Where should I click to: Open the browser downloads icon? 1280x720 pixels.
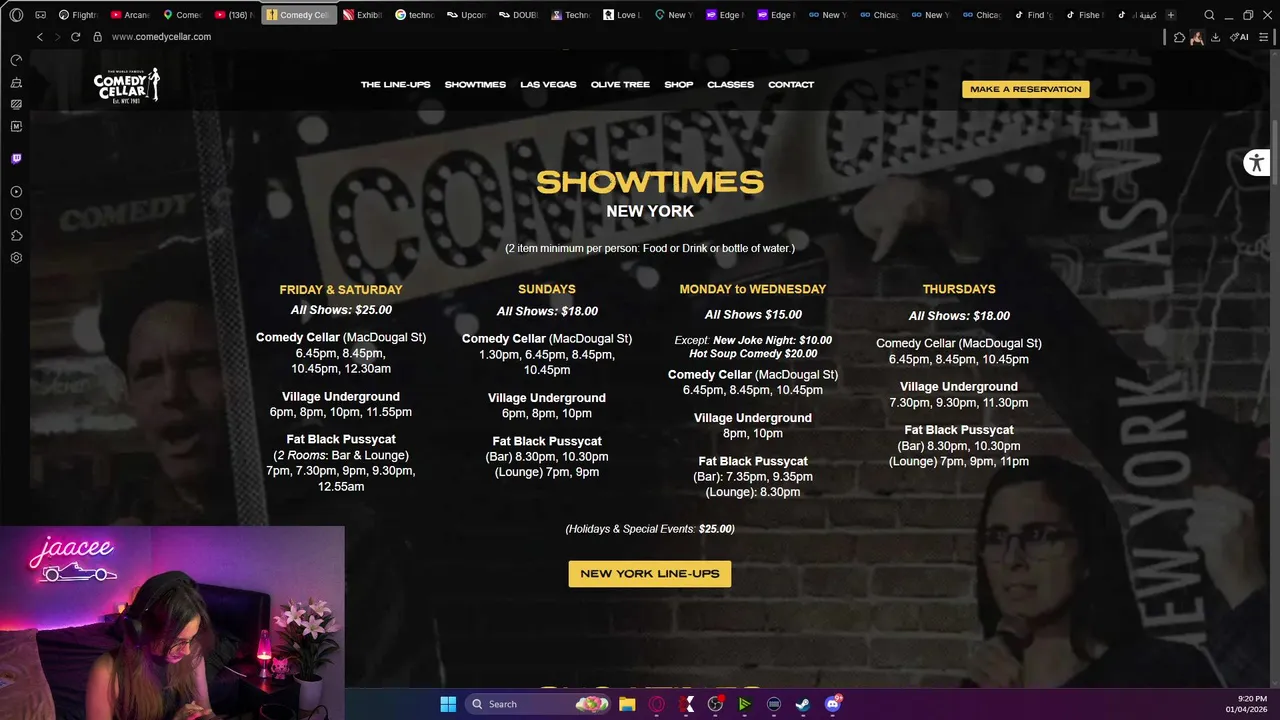click(x=1215, y=37)
